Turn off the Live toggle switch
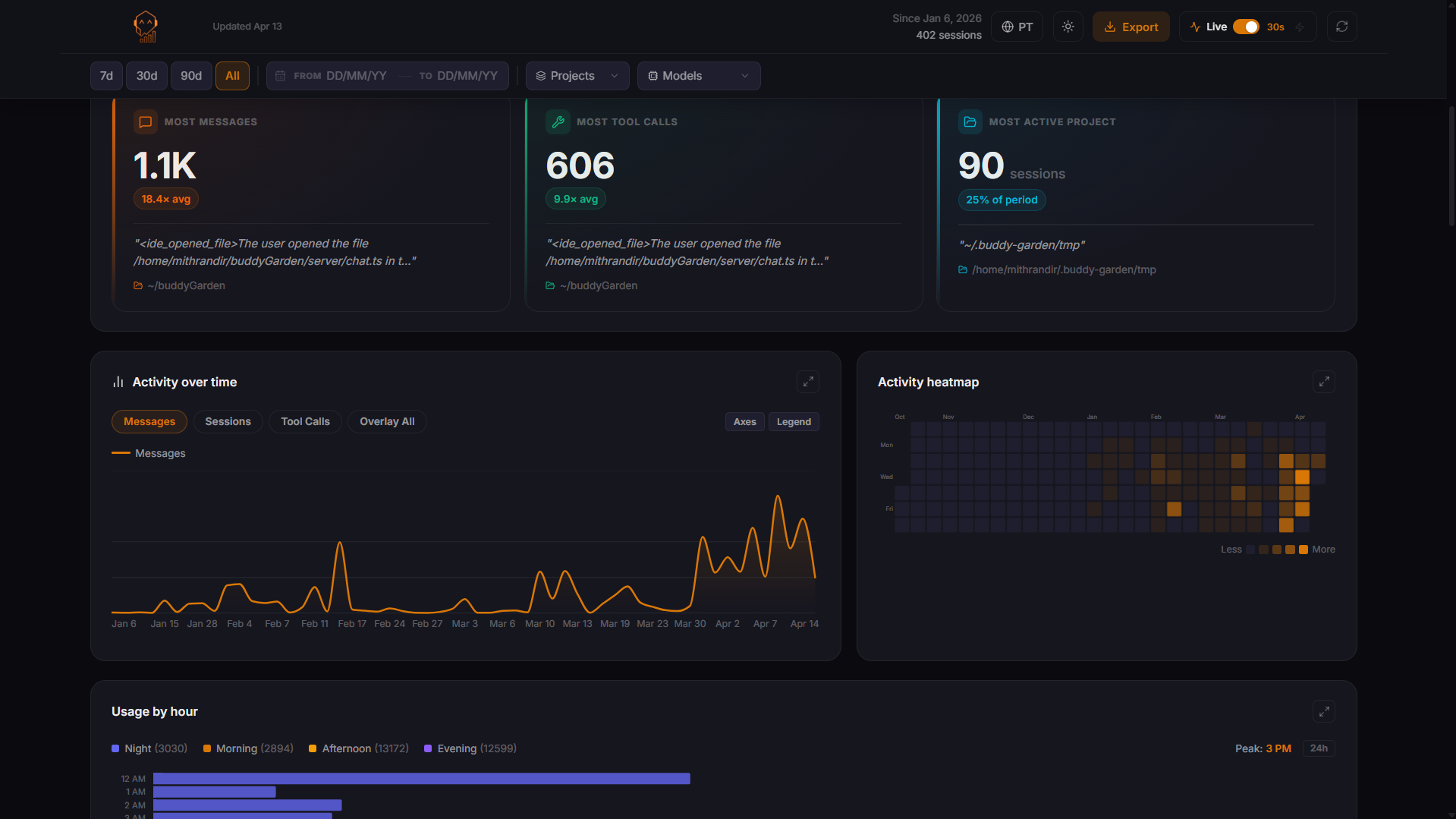1456x819 pixels. pos(1245,27)
